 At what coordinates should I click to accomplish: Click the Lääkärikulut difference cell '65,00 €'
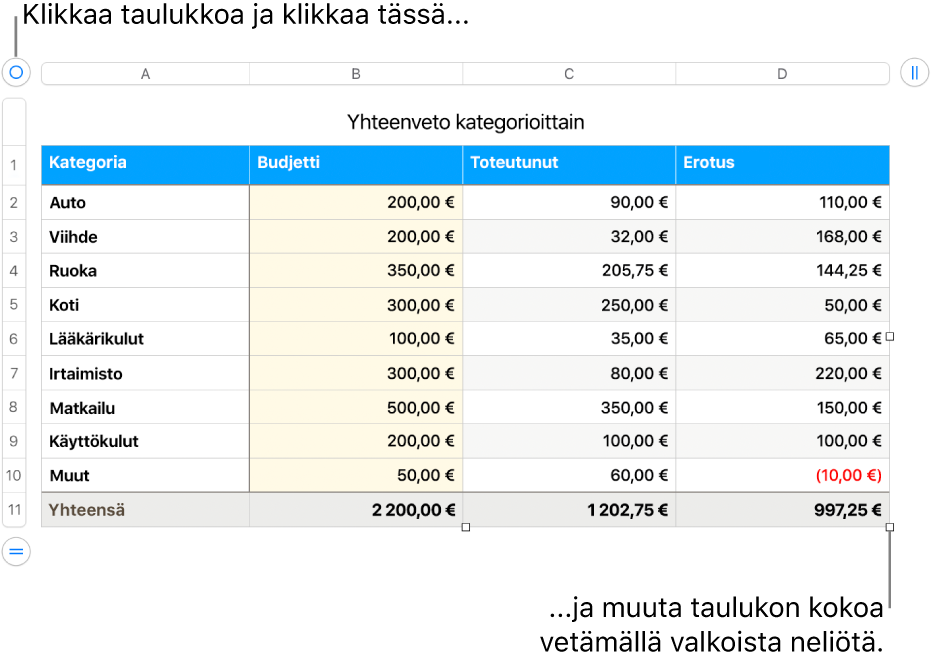tap(783, 339)
